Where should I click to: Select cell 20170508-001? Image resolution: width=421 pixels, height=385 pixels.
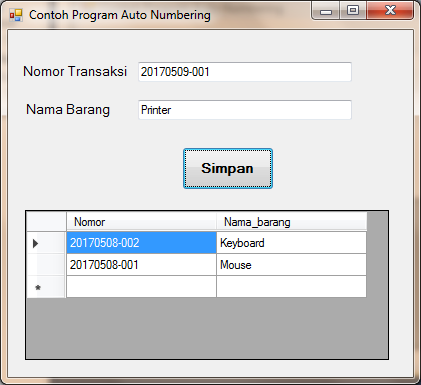141,265
